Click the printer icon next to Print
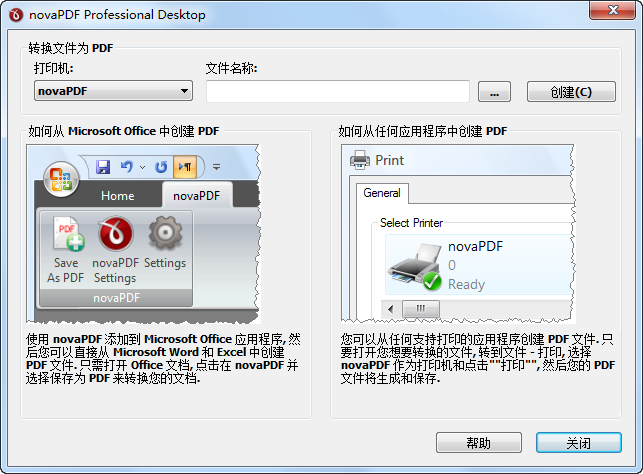 (x=360, y=160)
